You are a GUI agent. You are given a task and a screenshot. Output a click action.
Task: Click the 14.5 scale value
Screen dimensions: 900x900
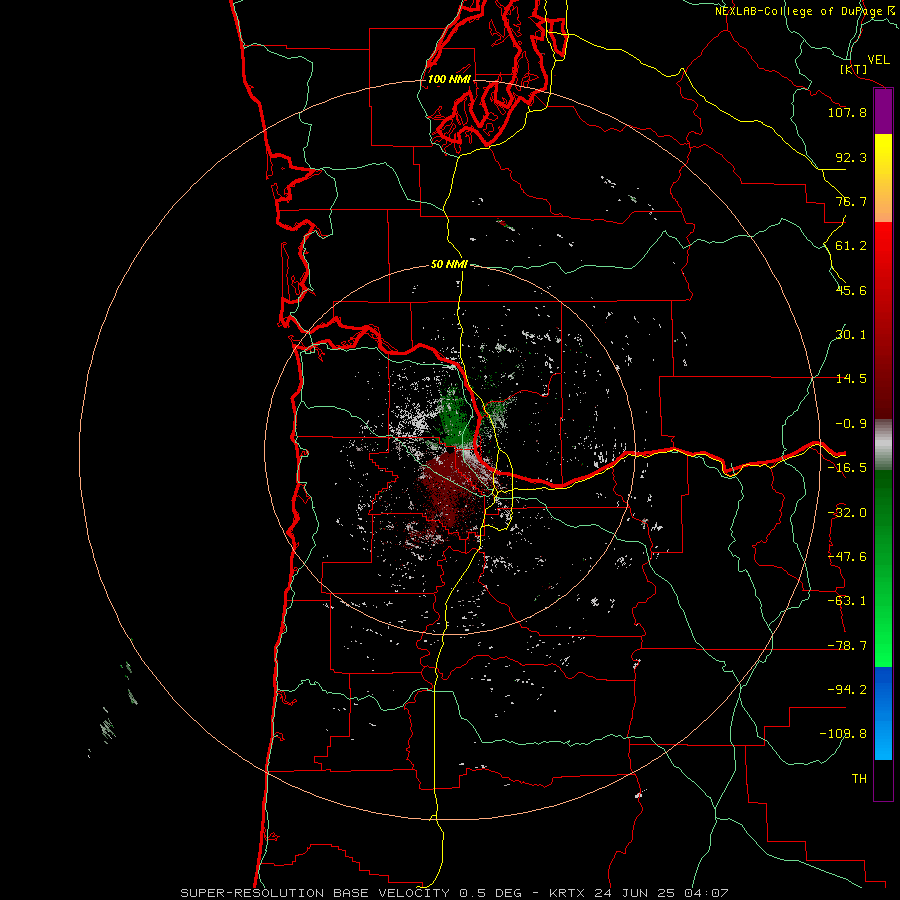[x=851, y=379]
